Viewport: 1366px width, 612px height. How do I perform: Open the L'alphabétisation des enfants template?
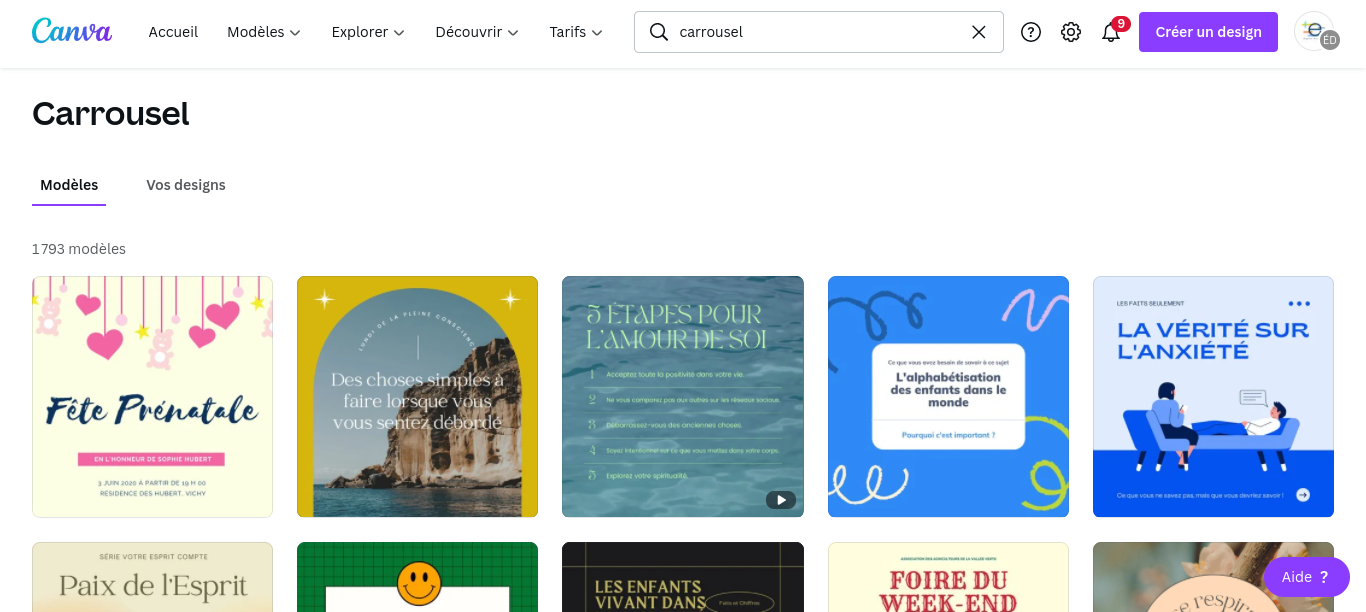pyautogui.click(x=948, y=397)
